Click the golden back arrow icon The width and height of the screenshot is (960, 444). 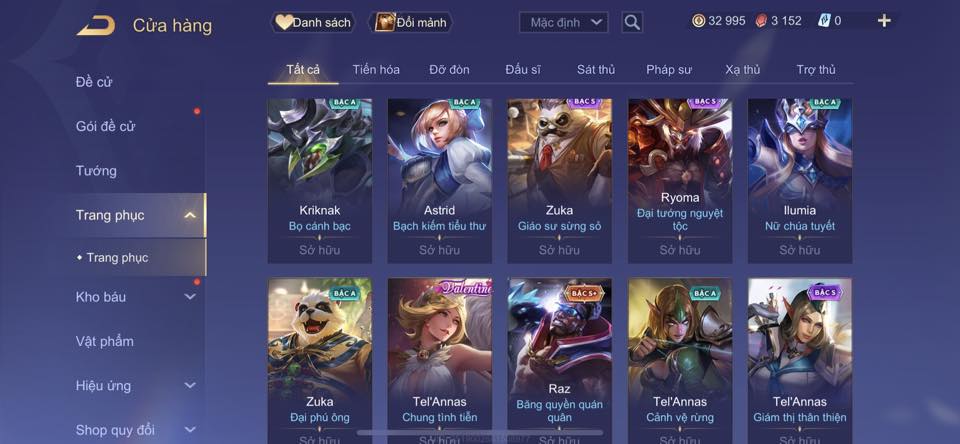[96, 25]
